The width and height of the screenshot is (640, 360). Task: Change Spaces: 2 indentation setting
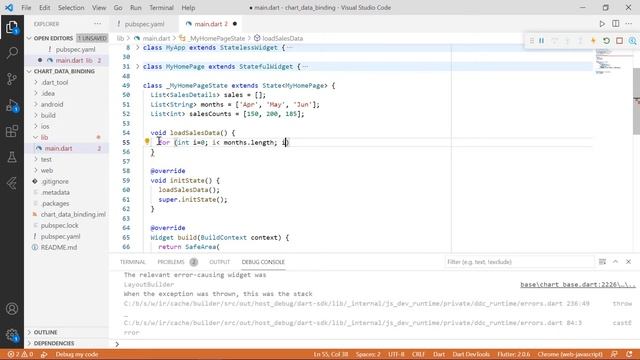368,354
